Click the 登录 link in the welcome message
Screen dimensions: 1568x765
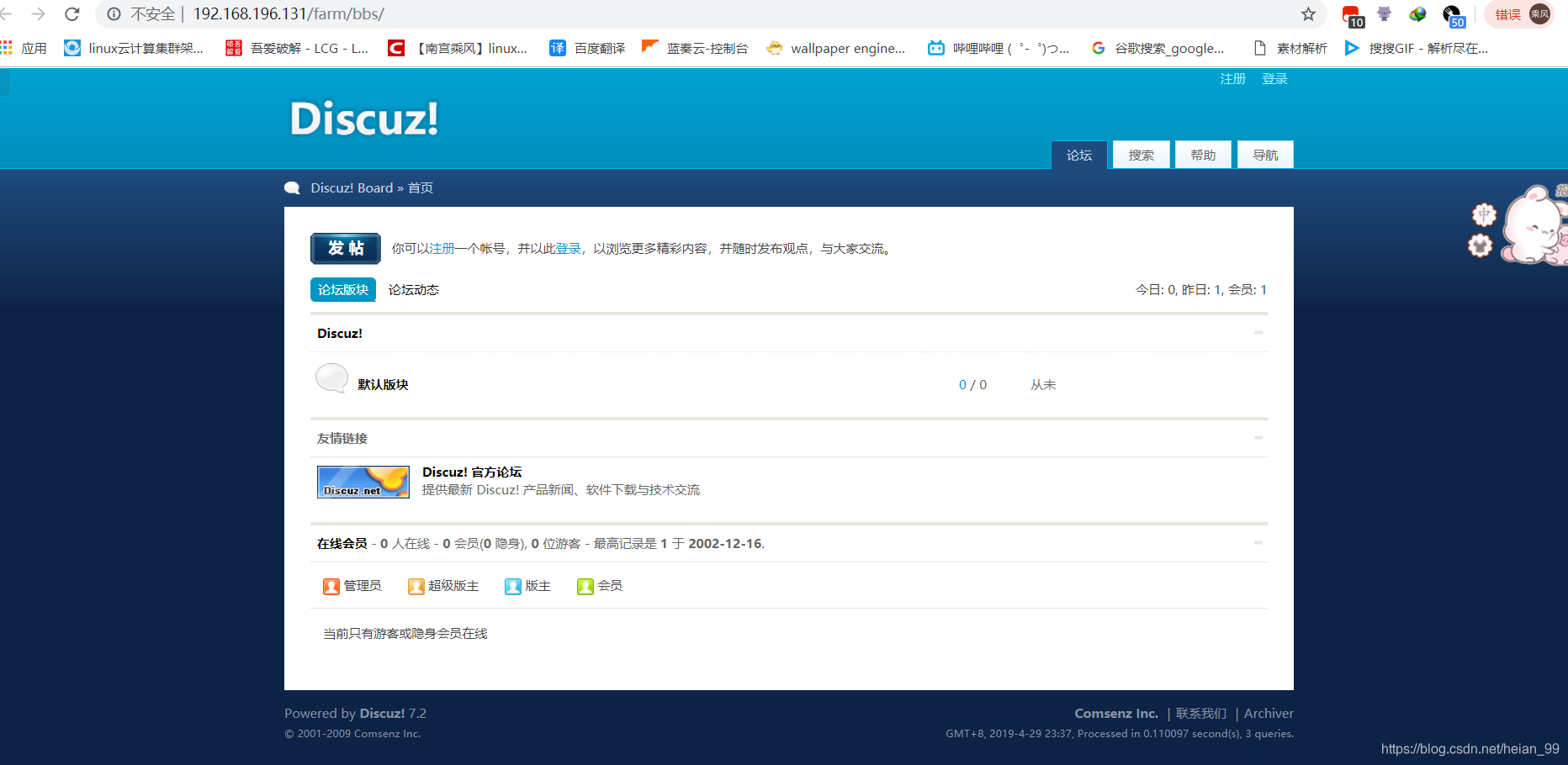(x=568, y=248)
